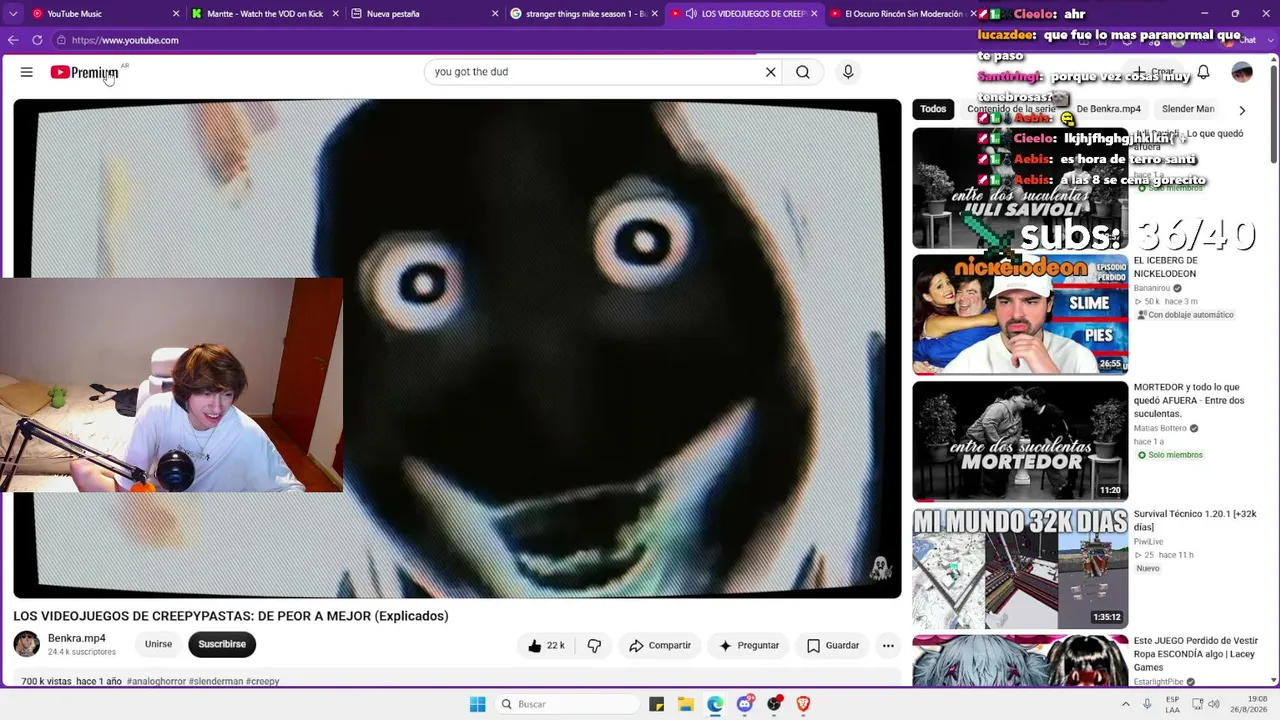The width and height of the screenshot is (1280, 720).
Task: Open the Matias Bottero channel link
Action: click(x=1160, y=428)
